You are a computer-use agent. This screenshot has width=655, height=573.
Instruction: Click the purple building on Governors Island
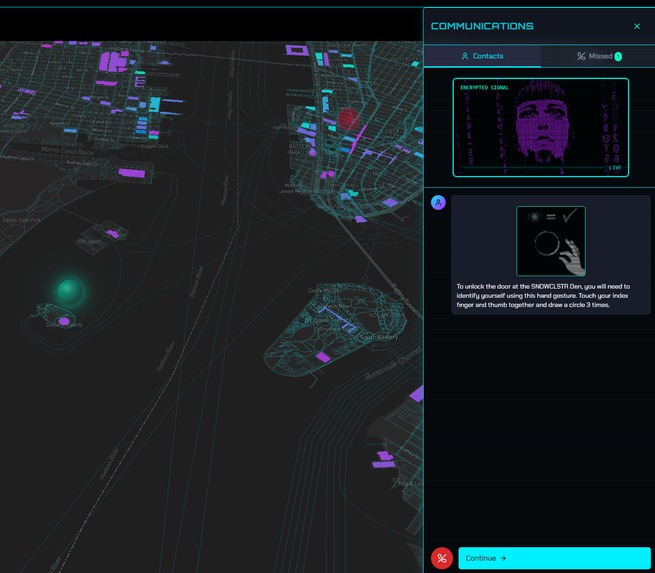tap(323, 357)
